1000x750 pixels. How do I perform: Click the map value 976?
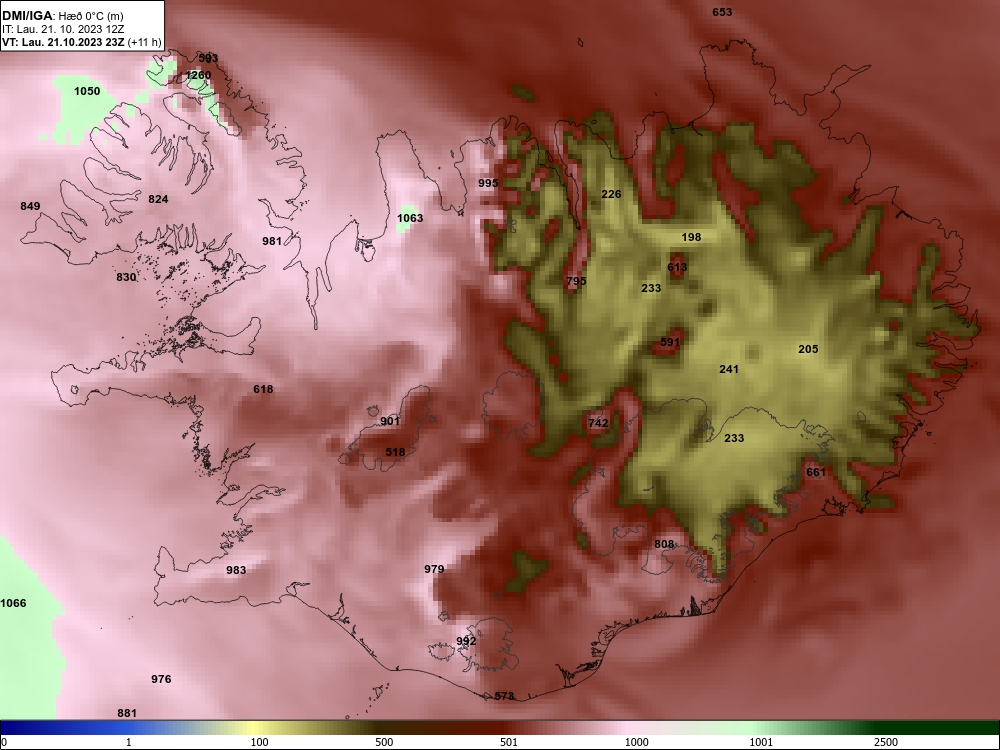pyautogui.click(x=161, y=679)
